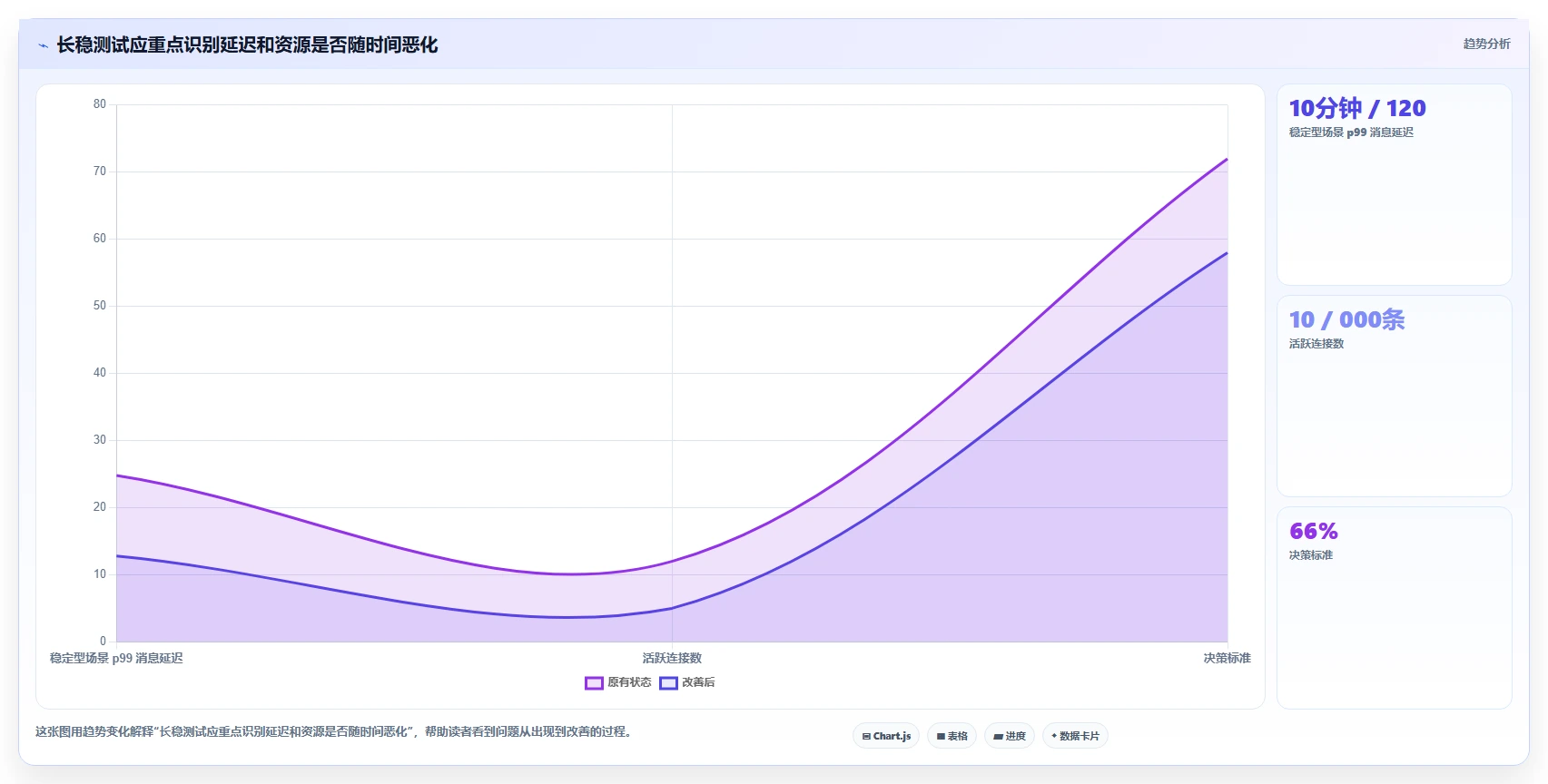Click the y-axis tick 10
1548x784 pixels.
[100, 574]
